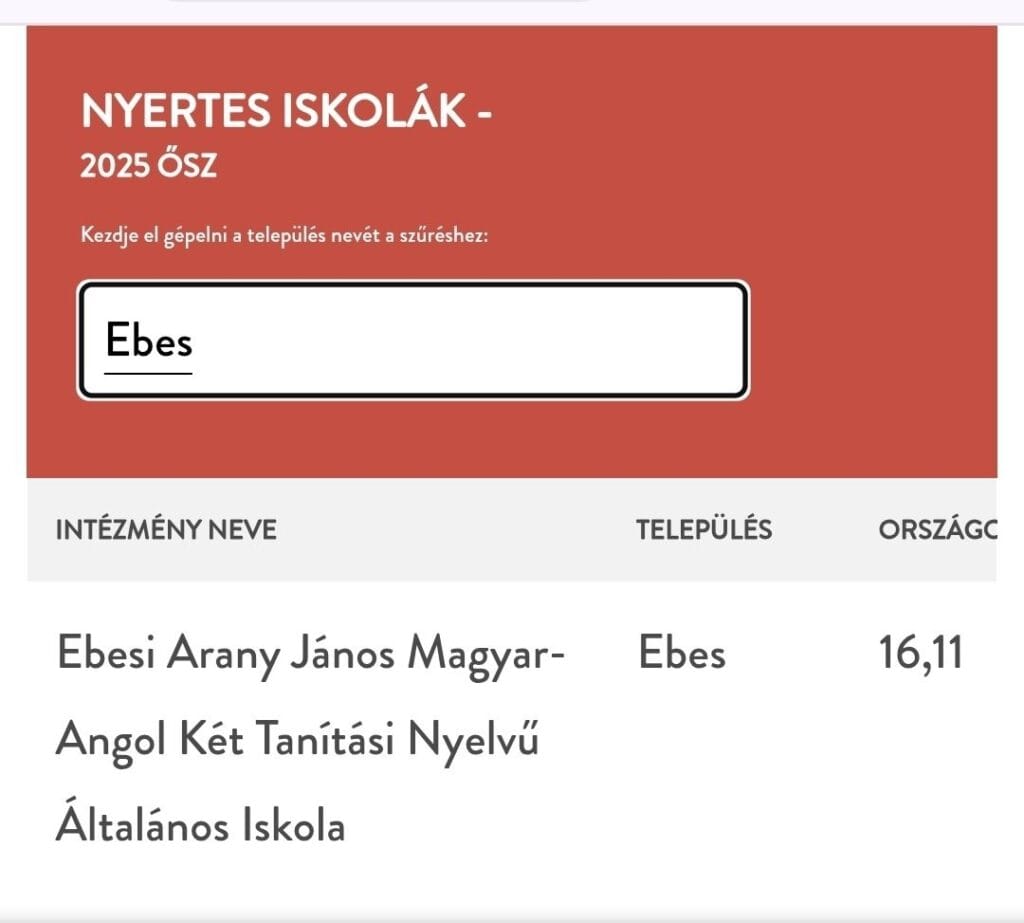The width and height of the screenshot is (1024, 923).
Task: Focus the partial address bar at the top edge
Action: (x=380, y=3)
